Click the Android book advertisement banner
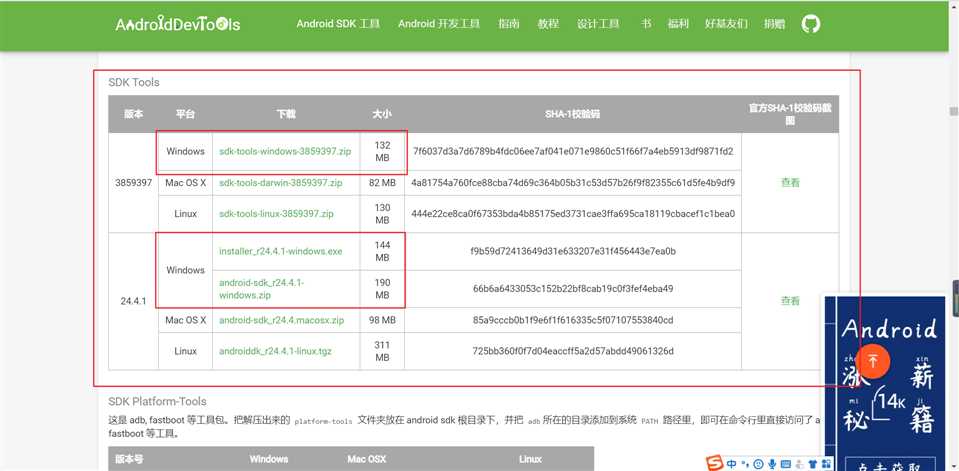Image resolution: width=959 pixels, height=471 pixels. pyautogui.click(x=884, y=384)
